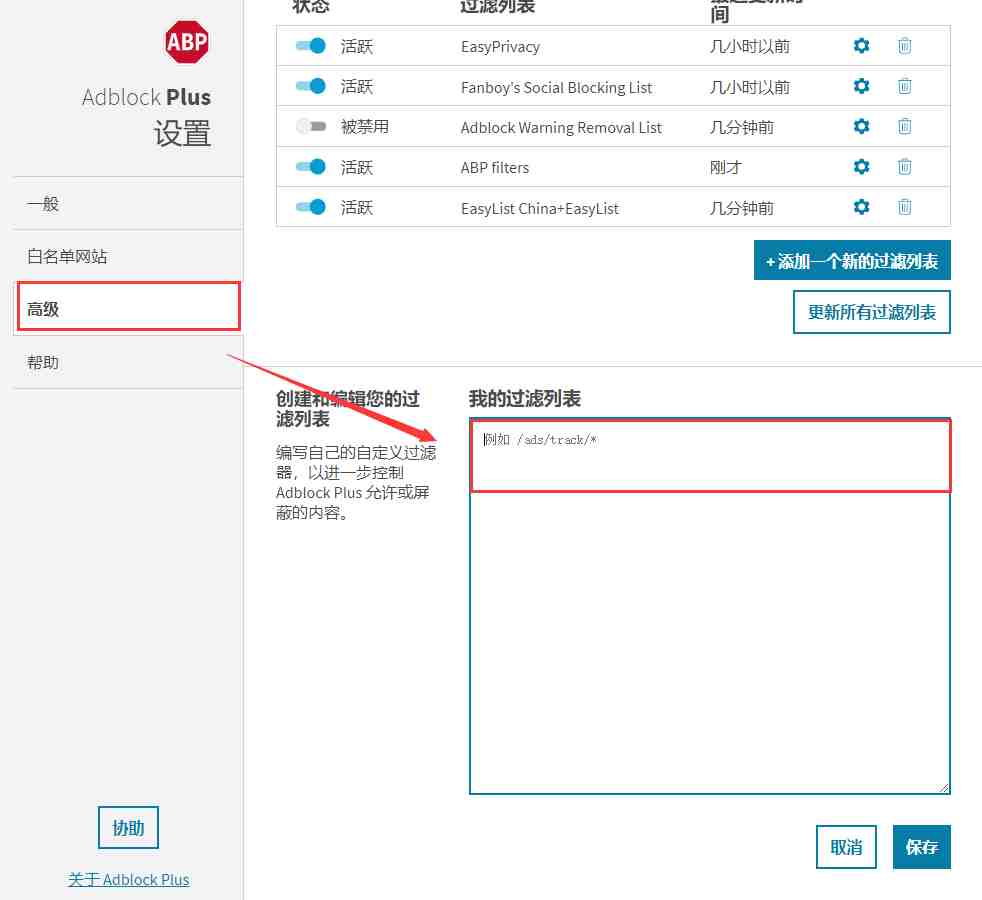Click the ABP logo icon

tap(187, 42)
